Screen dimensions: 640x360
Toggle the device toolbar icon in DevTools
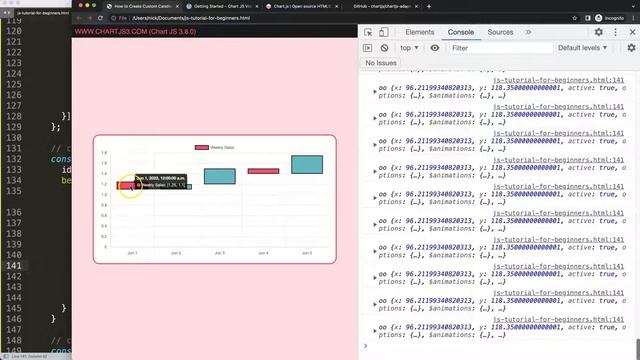point(383,32)
